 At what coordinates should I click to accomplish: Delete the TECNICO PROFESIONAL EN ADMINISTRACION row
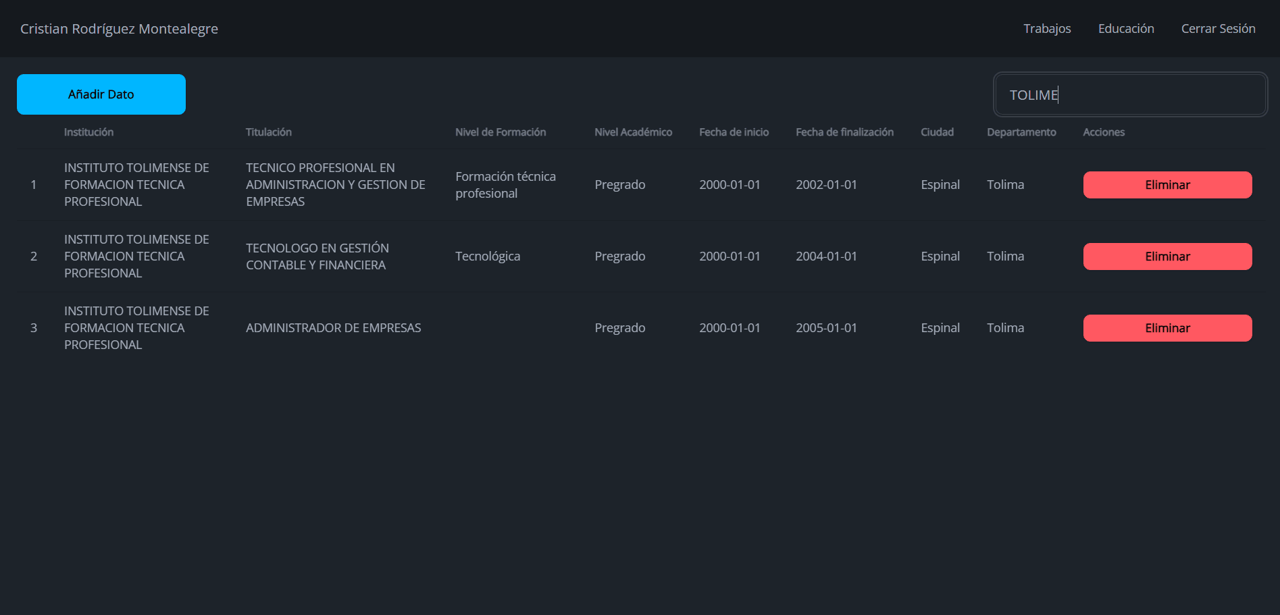[x=1167, y=185]
